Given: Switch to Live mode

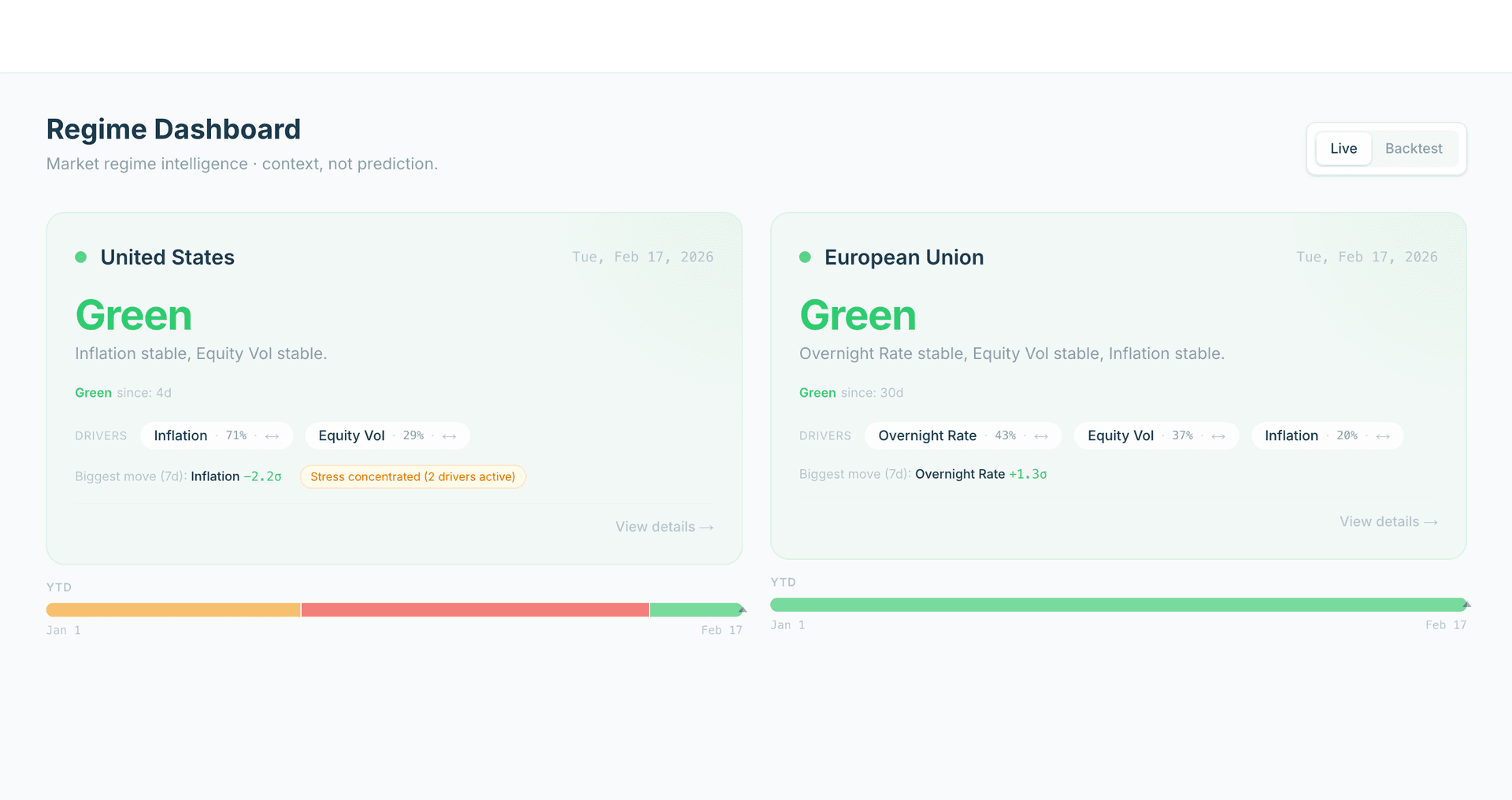Looking at the screenshot, I should (1343, 149).
